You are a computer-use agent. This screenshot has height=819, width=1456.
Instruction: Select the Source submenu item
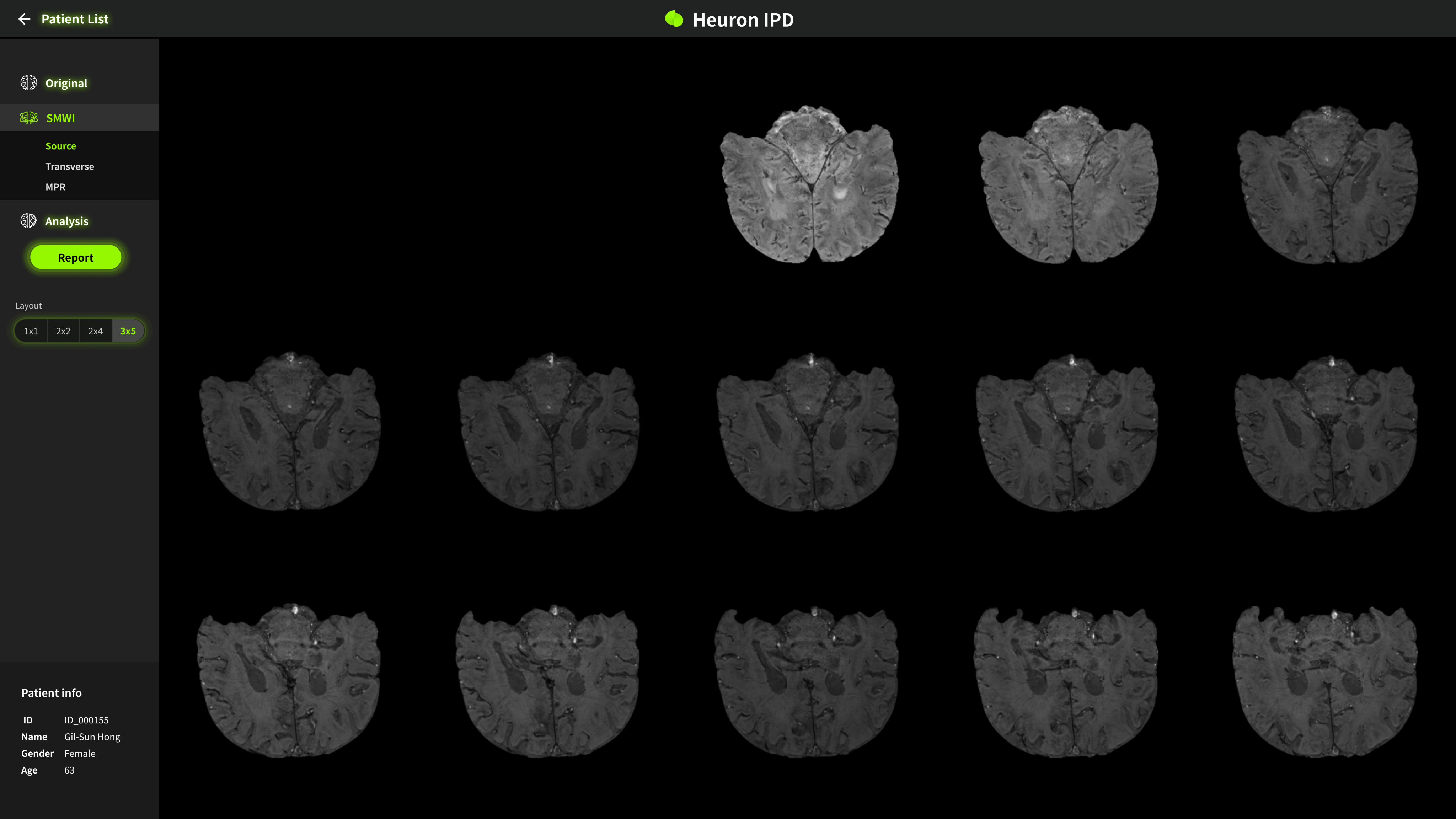click(60, 146)
